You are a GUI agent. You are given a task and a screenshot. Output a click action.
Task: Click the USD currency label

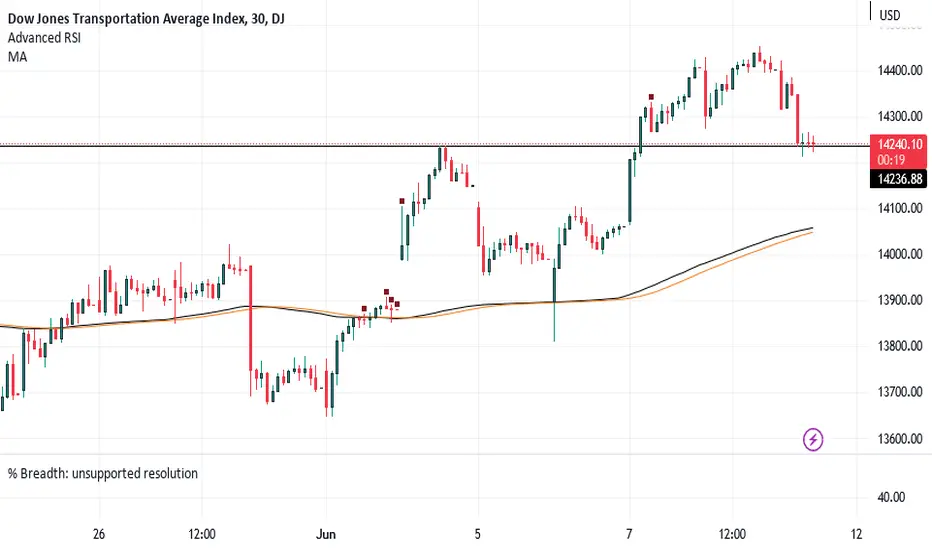(890, 15)
